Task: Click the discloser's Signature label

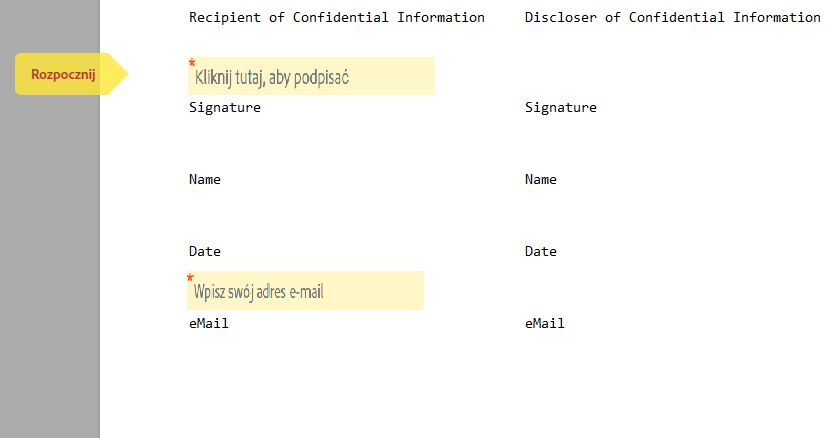Action: [x=561, y=108]
